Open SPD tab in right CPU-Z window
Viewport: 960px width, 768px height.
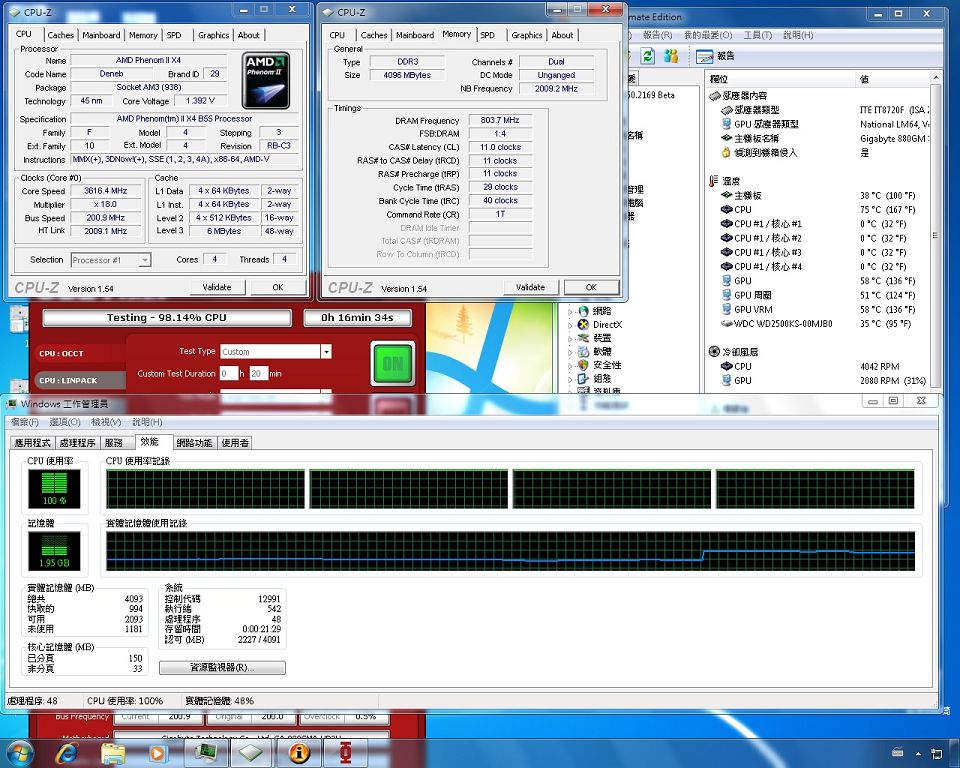pos(487,36)
